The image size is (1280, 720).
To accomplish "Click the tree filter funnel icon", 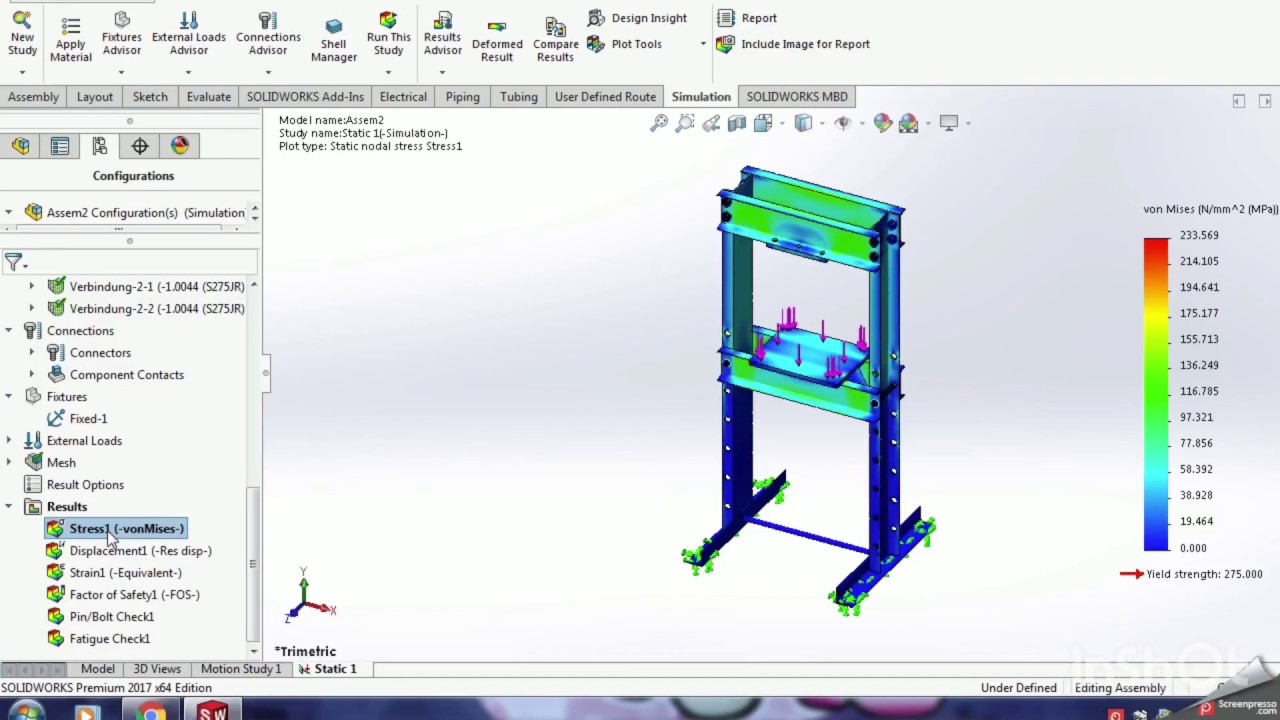I will click(13, 262).
